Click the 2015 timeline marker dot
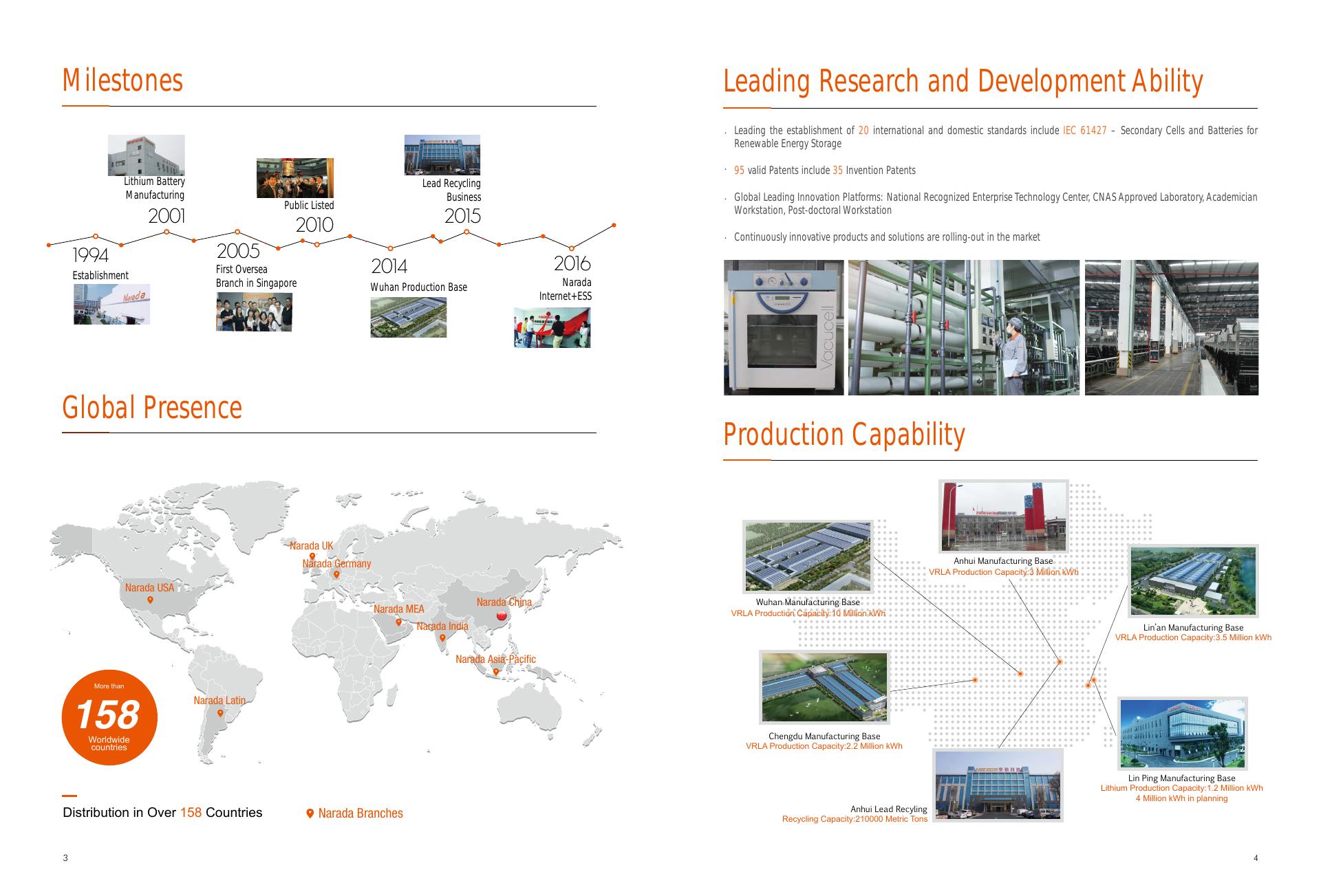 pos(466,232)
